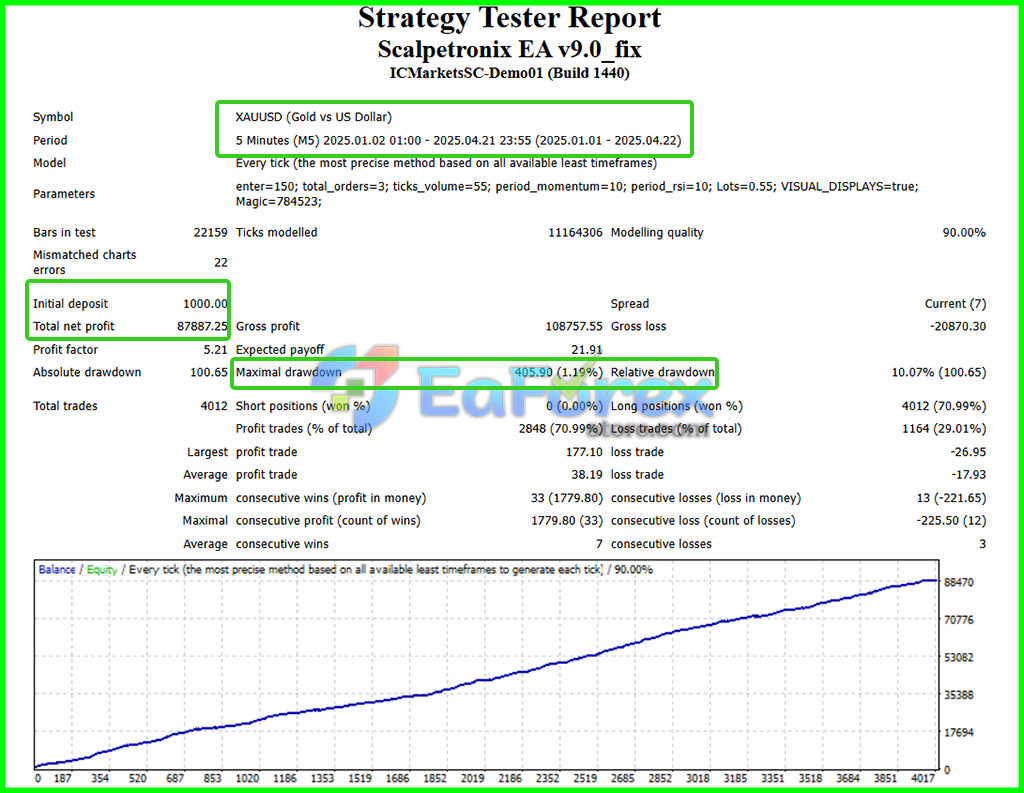Select the average consecutive losses value 3
The image size is (1024, 793).
[x=982, y=544]
